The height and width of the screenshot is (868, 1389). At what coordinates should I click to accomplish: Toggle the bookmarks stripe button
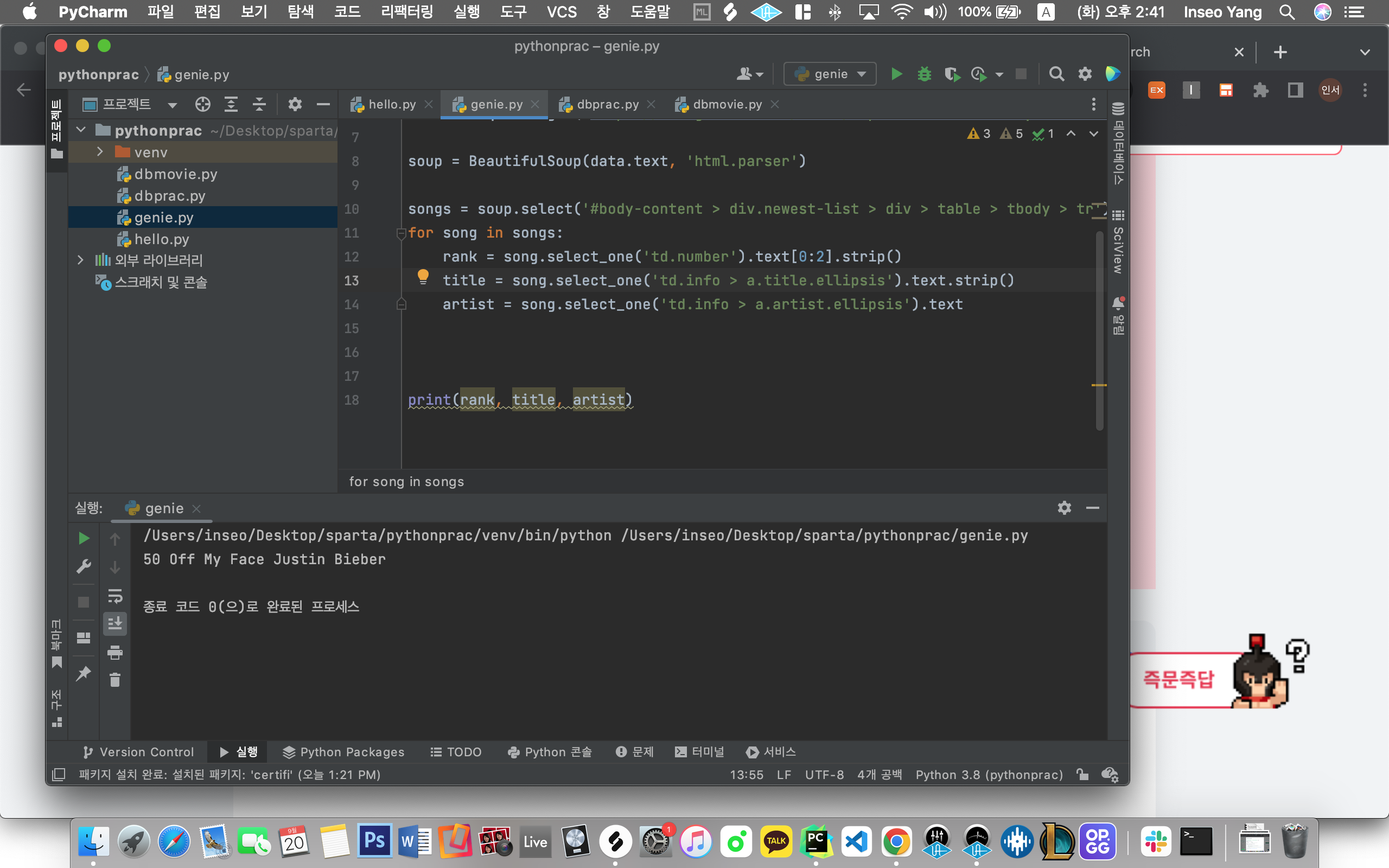coord(57,644)
